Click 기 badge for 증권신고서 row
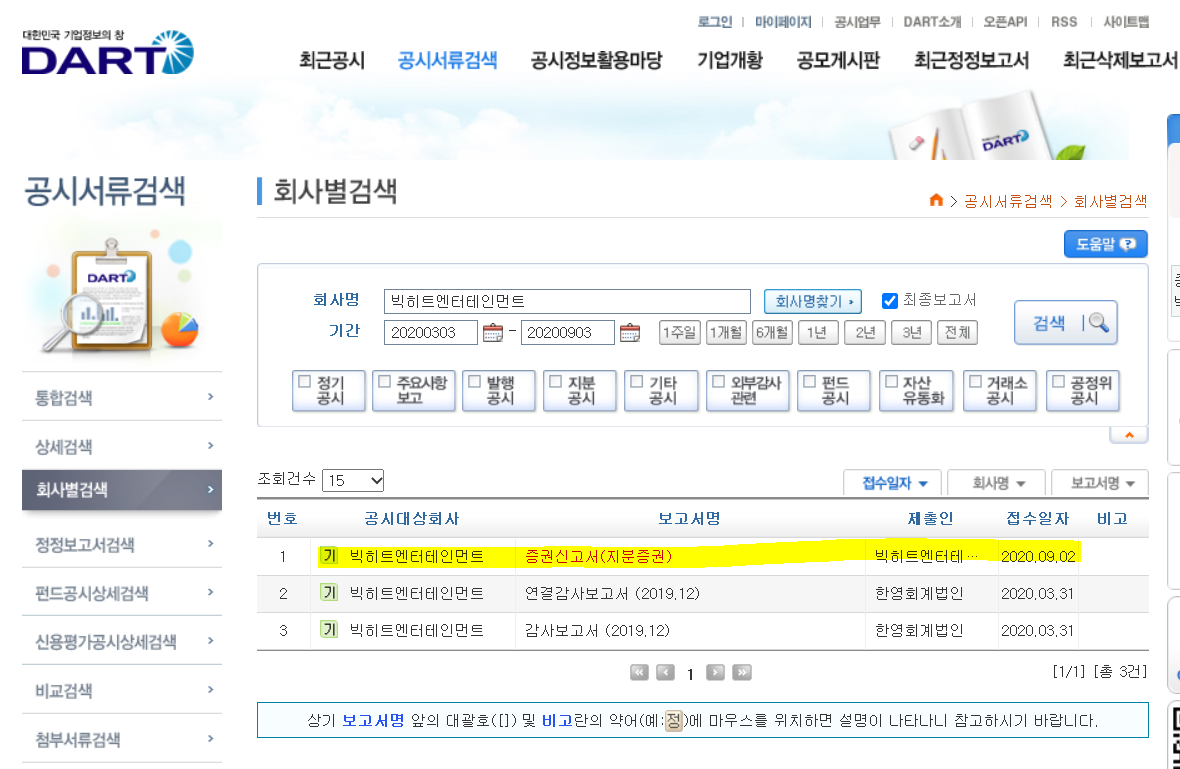1180x769 pixels. [x=329, y=556]
